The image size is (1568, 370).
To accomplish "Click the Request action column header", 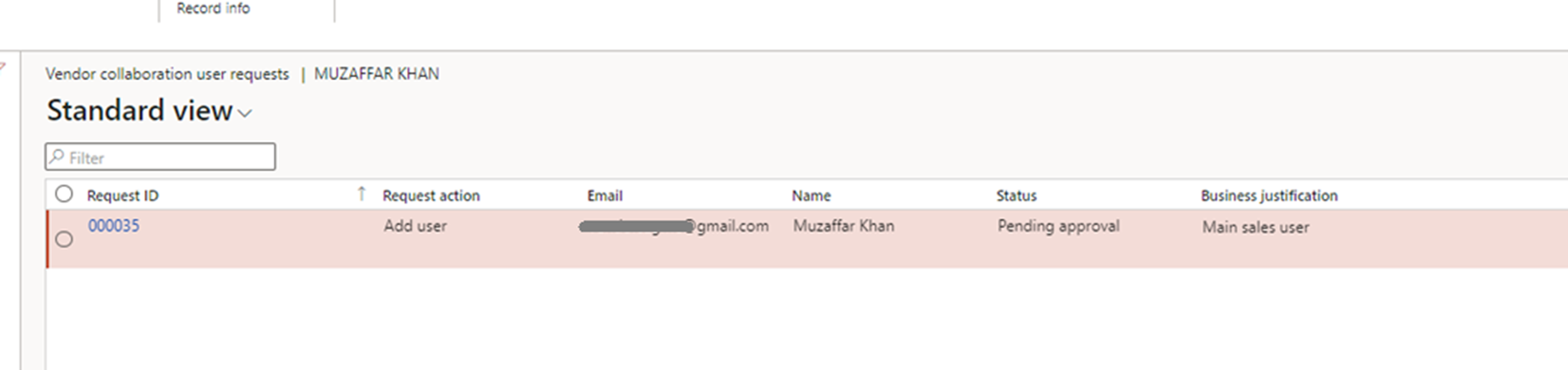I will pos(431,195).
